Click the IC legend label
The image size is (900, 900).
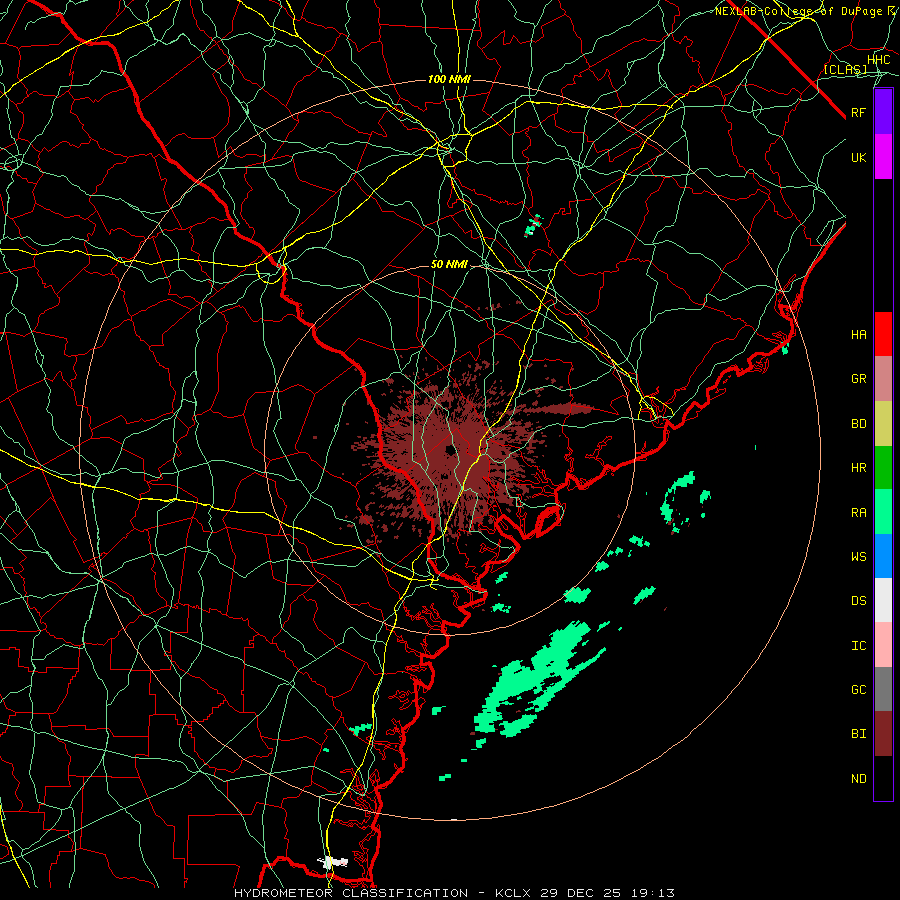[859, 646]
